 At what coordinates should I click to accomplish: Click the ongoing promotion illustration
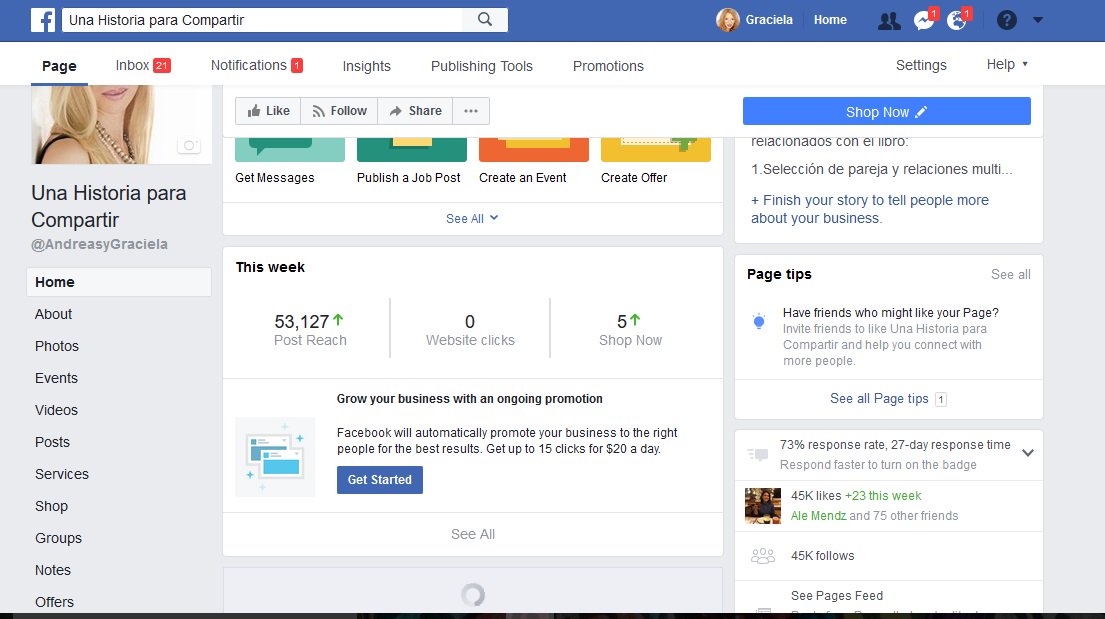[275, 457]
